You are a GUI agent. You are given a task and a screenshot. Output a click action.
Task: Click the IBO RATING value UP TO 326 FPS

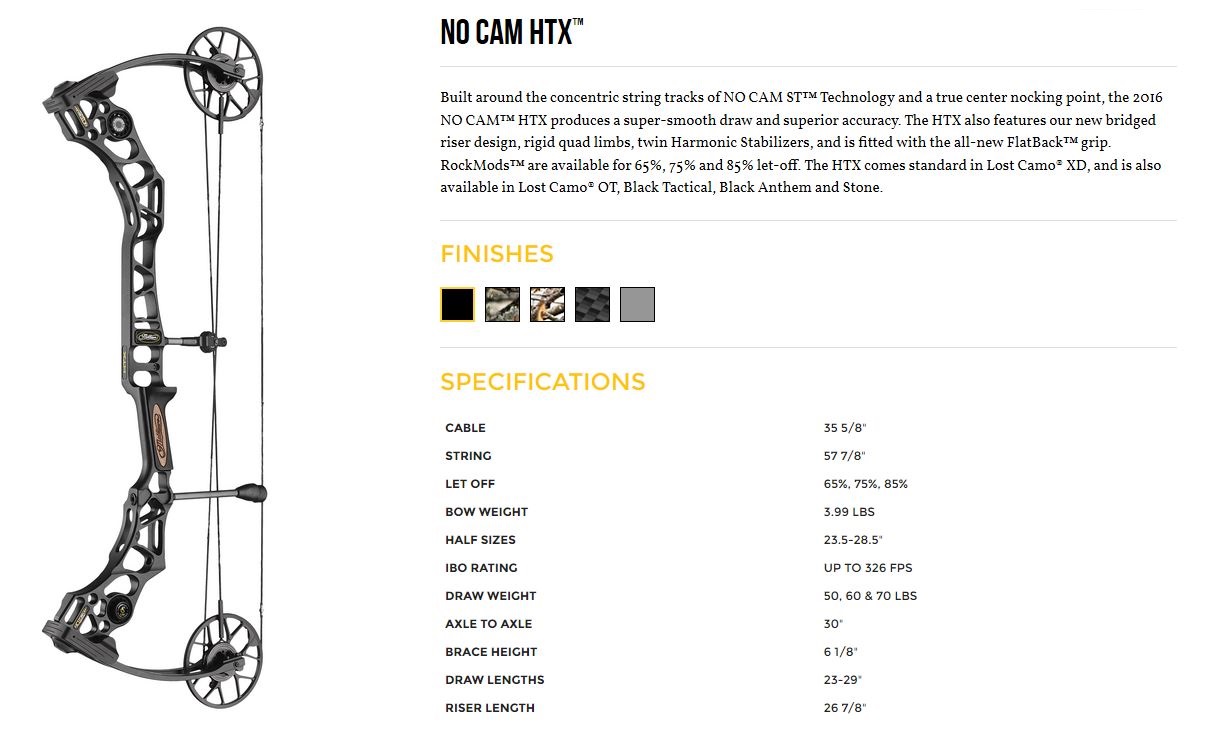pyautogui.click(x=868, y=568)
